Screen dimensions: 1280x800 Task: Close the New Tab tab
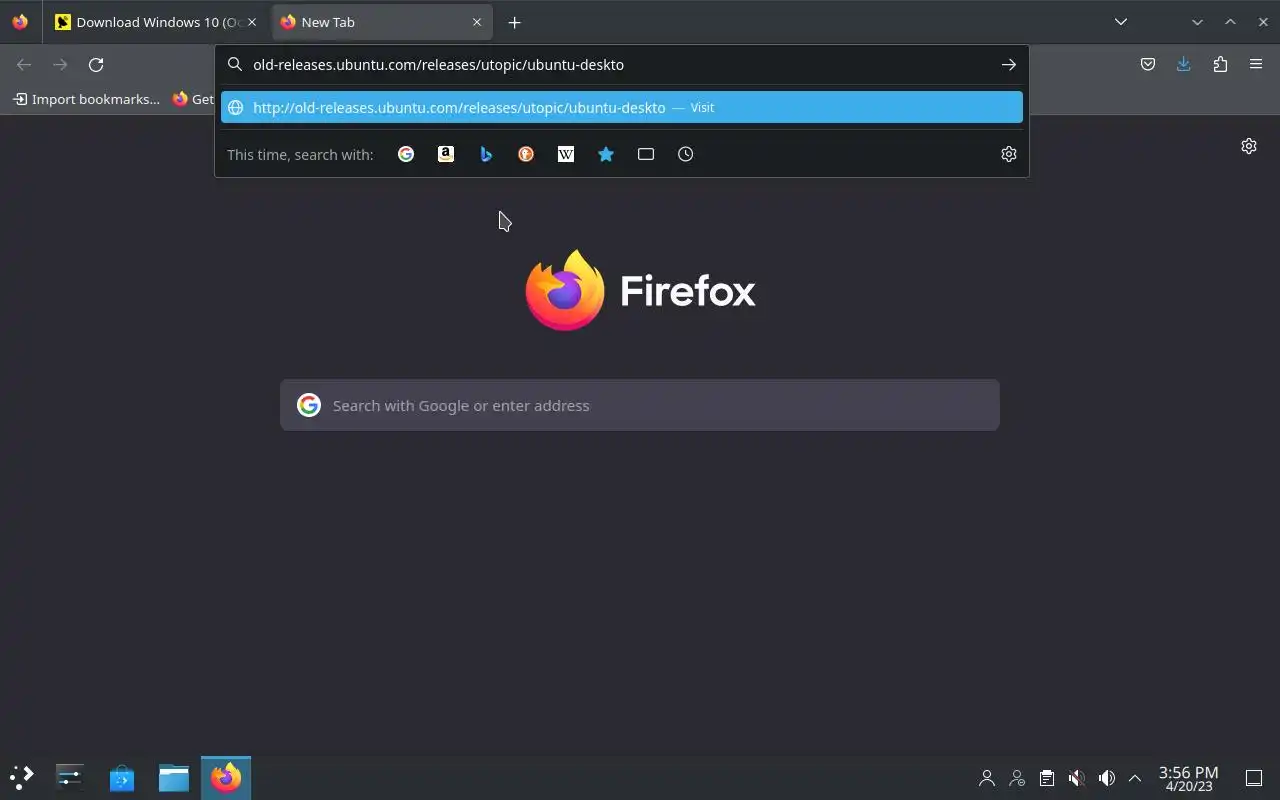(477, 22)
